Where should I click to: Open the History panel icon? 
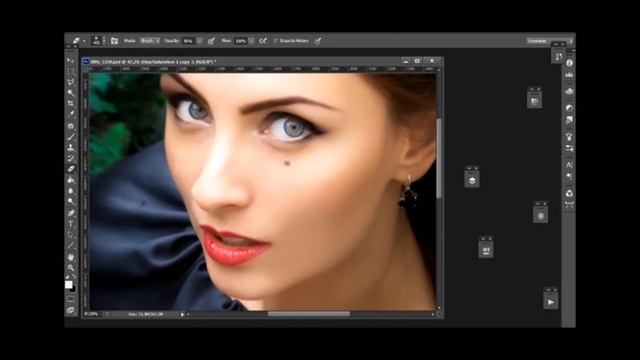(x=558, y=56)
